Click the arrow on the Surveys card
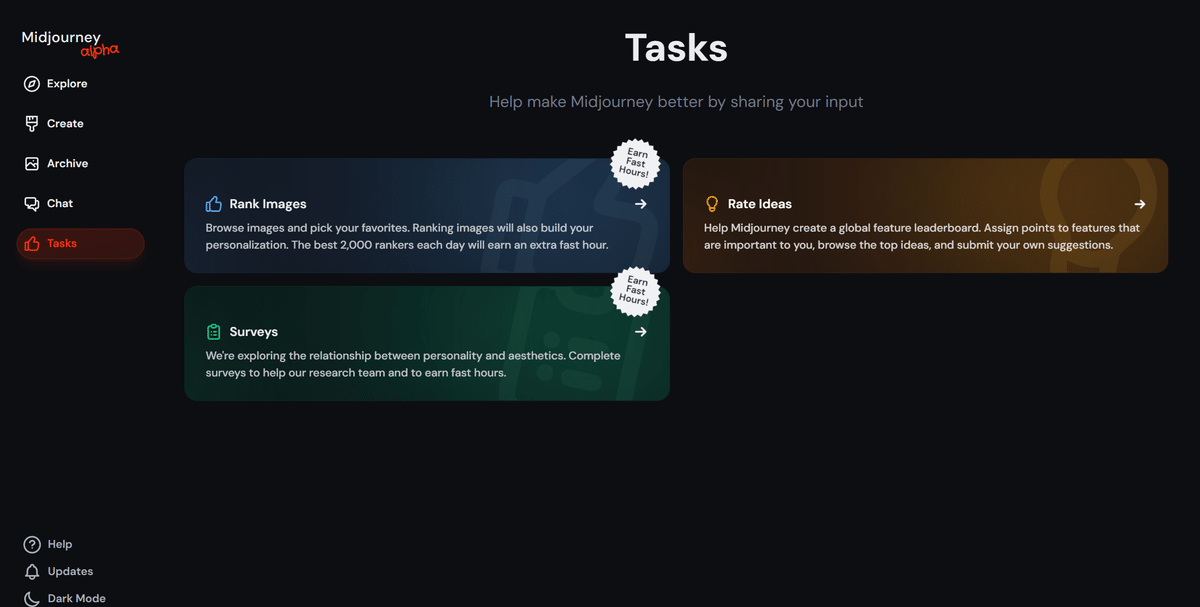Image resolution: width=1200 pixels, height=607 pixels. tap(641, 332)
